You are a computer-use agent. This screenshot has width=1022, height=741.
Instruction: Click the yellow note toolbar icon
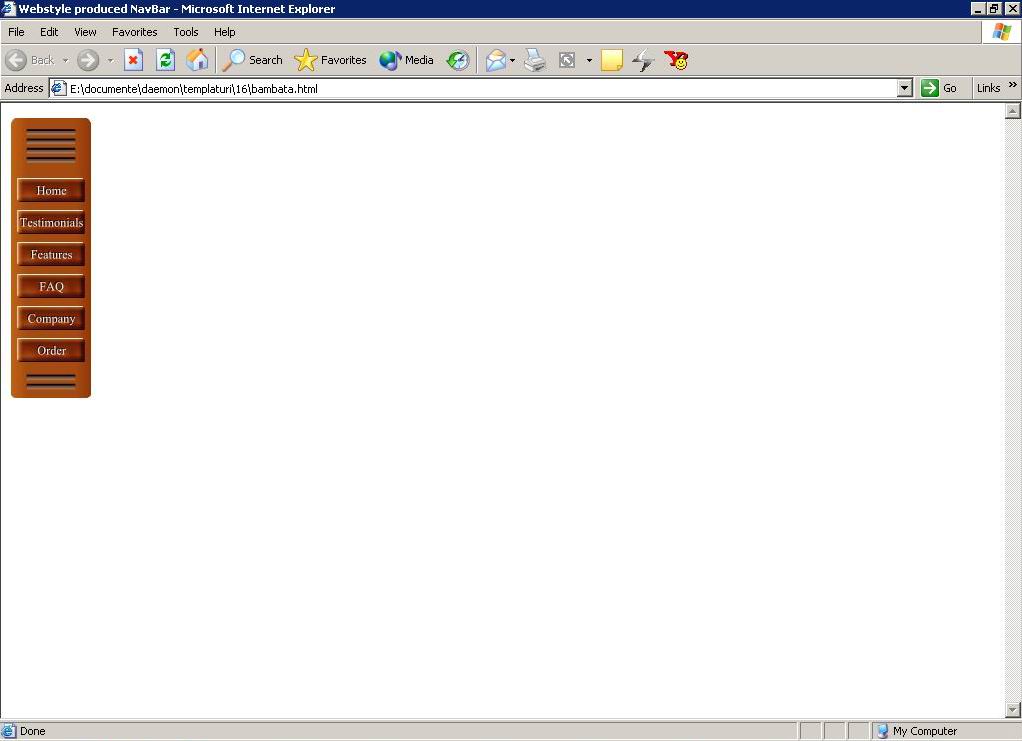[611, 60]
